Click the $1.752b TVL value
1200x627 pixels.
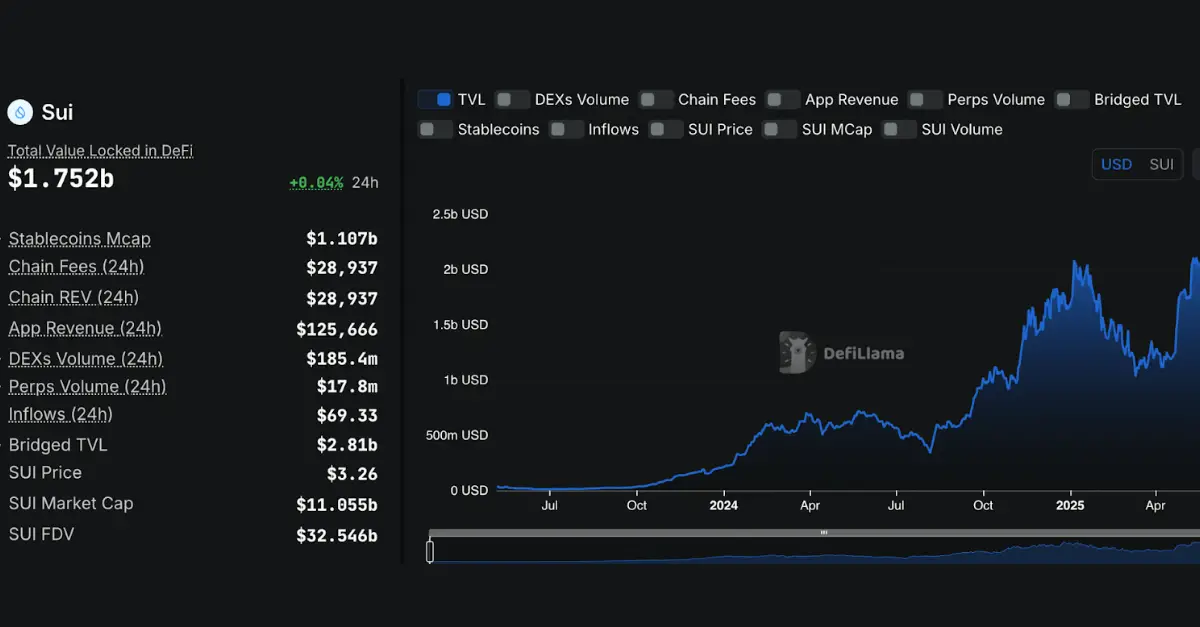coord(61,179)
